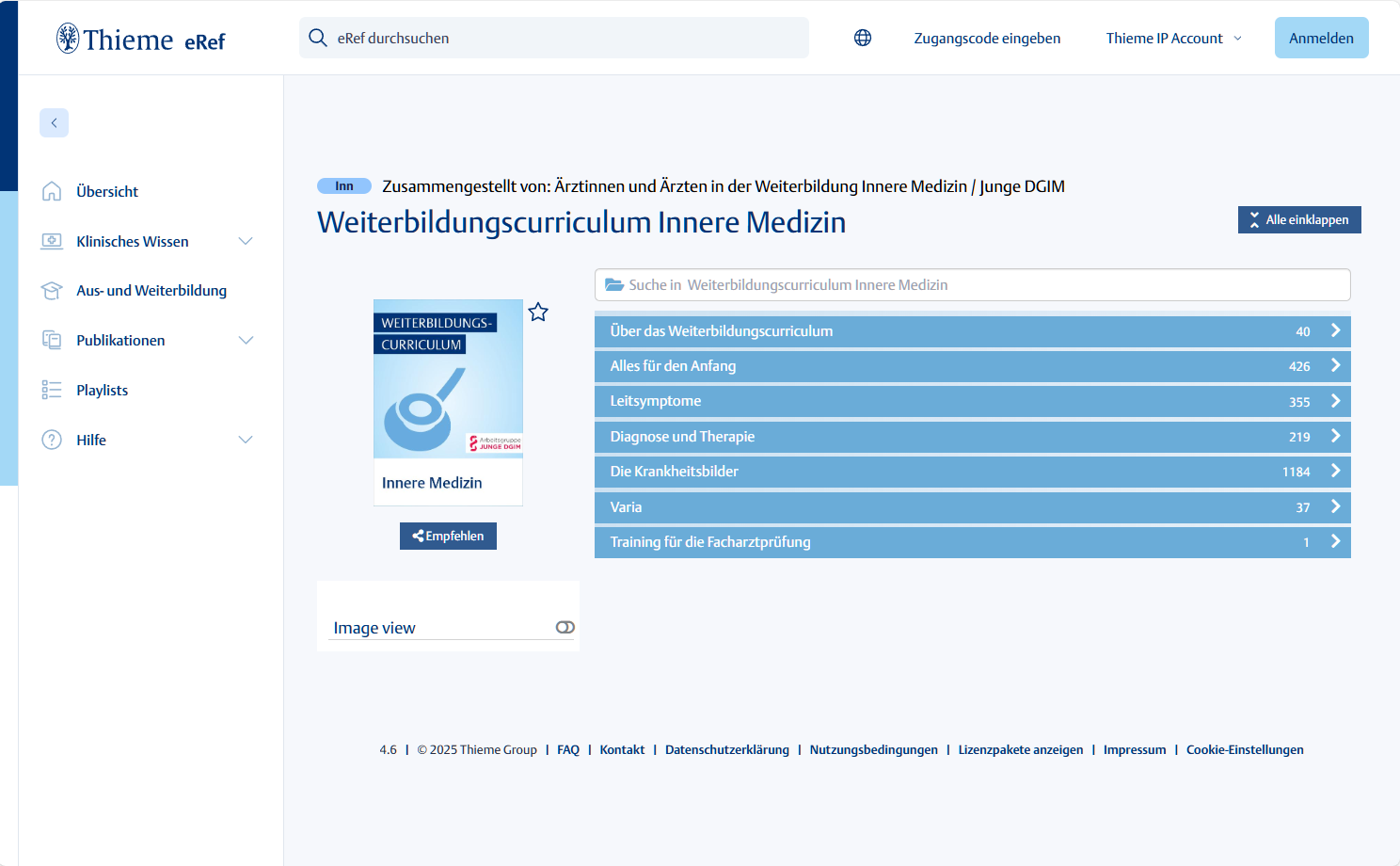Click Zugangscode eingeben link
Viewport: 1400px width, 866px height.
pyautogui.click(x=987, y=38)
